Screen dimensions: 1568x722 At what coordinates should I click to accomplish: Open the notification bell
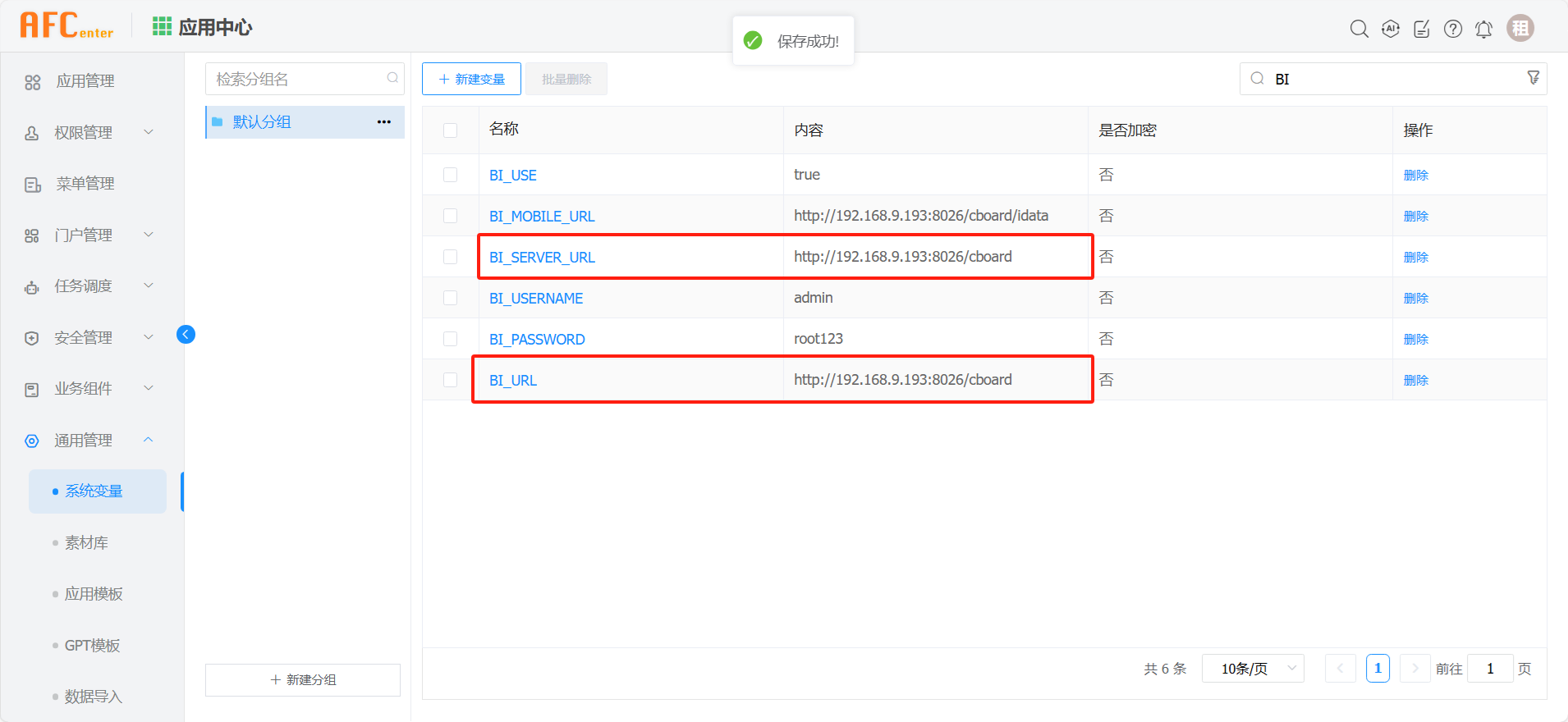point(1483,30)
